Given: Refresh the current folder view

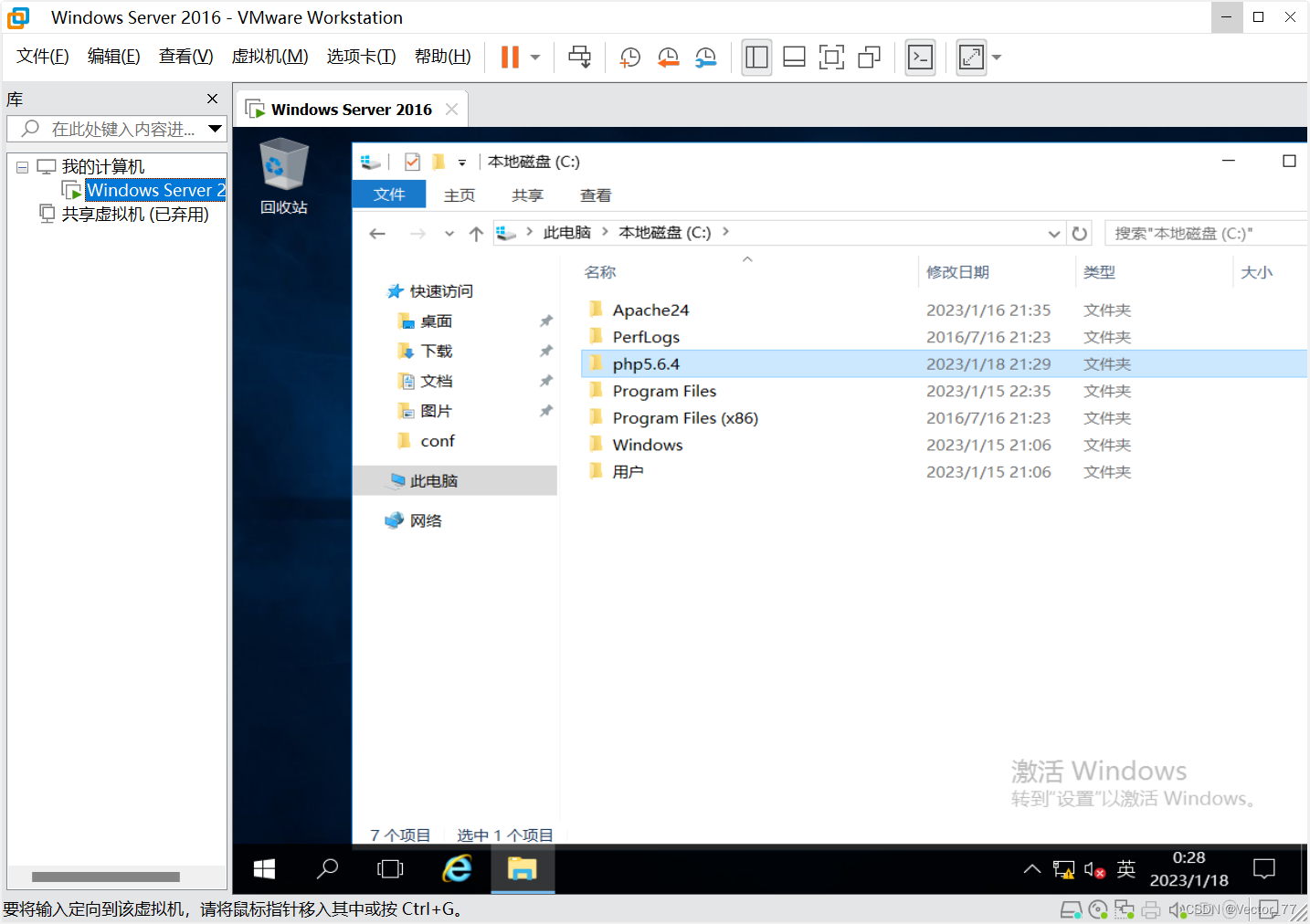Looking at the screenshot, I should 1080,234.
